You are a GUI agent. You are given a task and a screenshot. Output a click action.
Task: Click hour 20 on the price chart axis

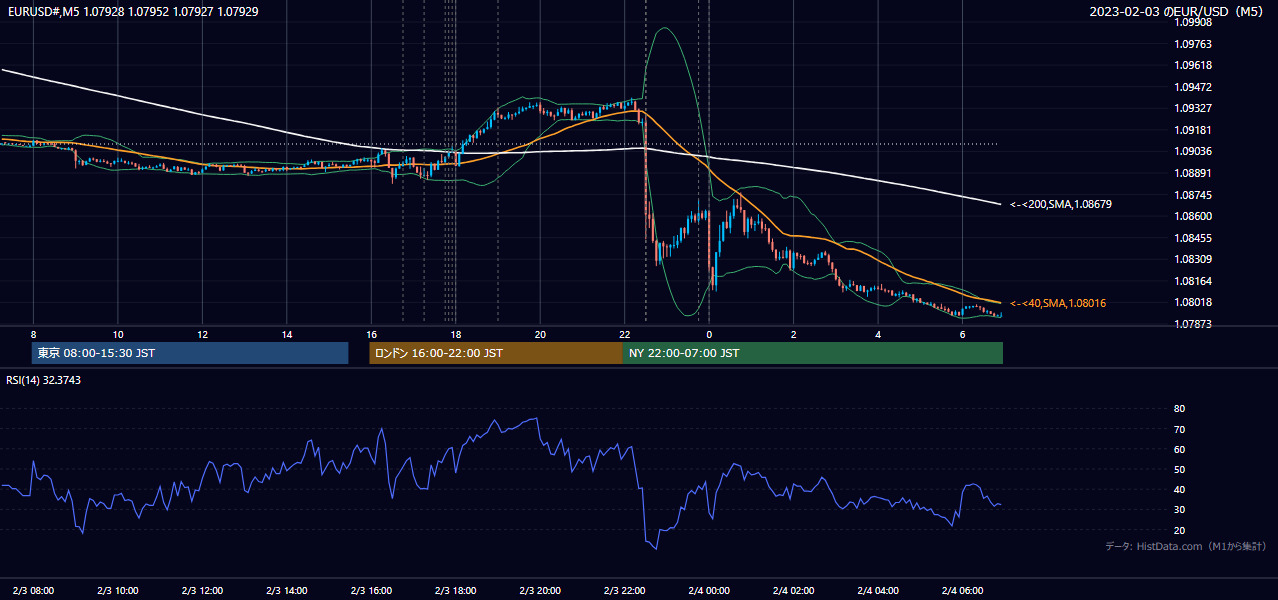click(x=540, y=334)
